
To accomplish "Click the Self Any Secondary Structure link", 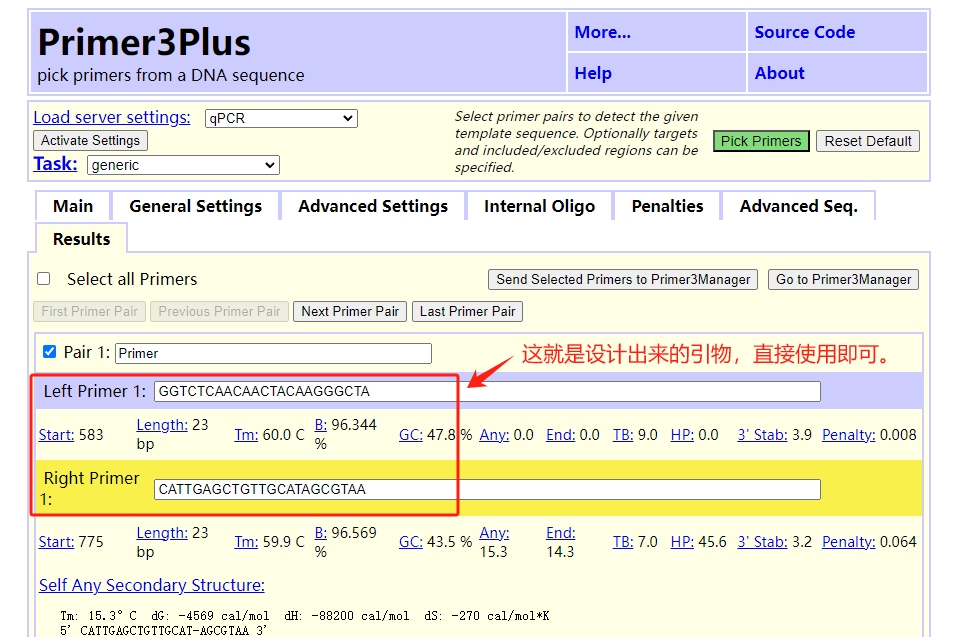I will pos(152,585).
